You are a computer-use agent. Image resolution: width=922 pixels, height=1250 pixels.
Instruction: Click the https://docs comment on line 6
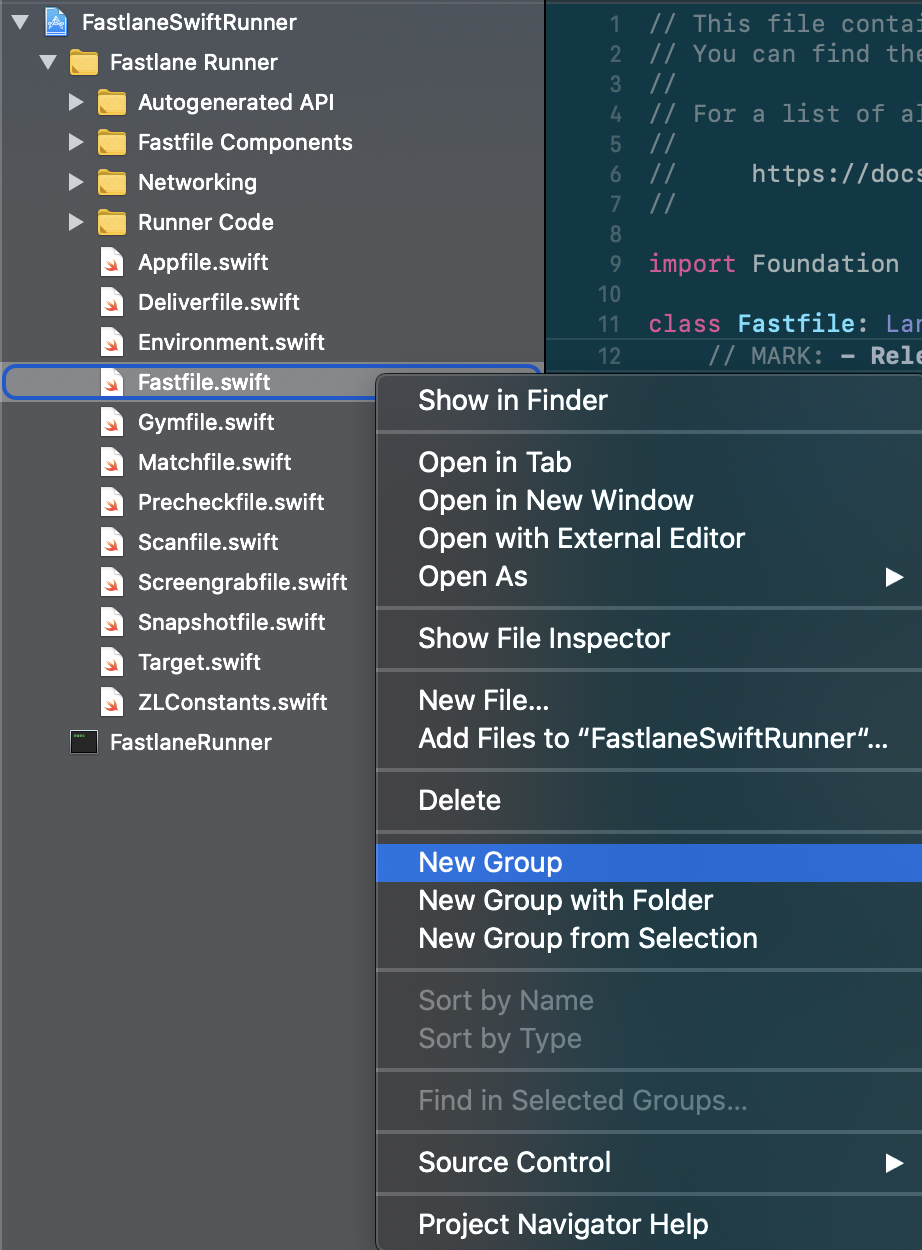coord(835,174)
